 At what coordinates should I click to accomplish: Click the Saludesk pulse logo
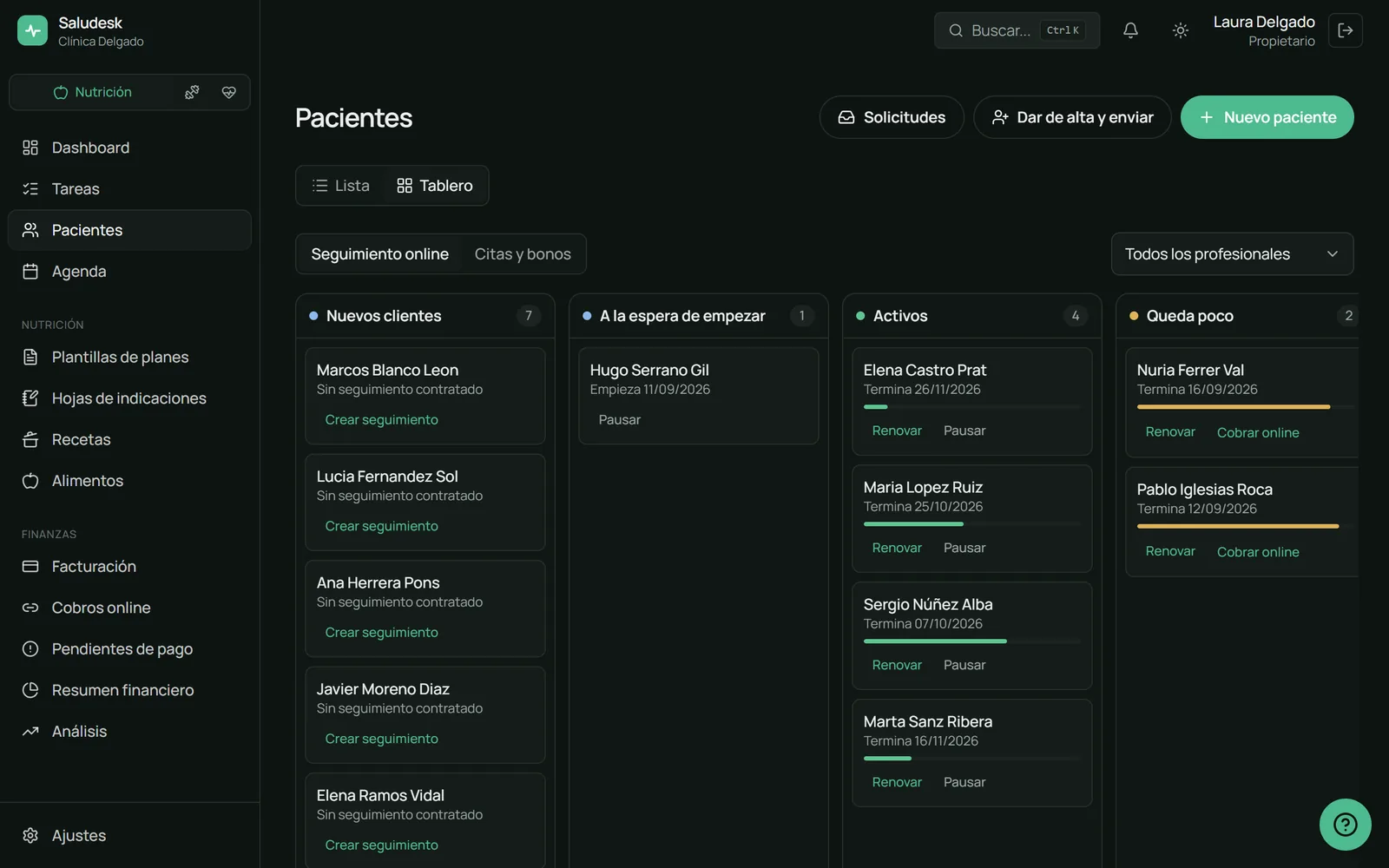point(32,30)
